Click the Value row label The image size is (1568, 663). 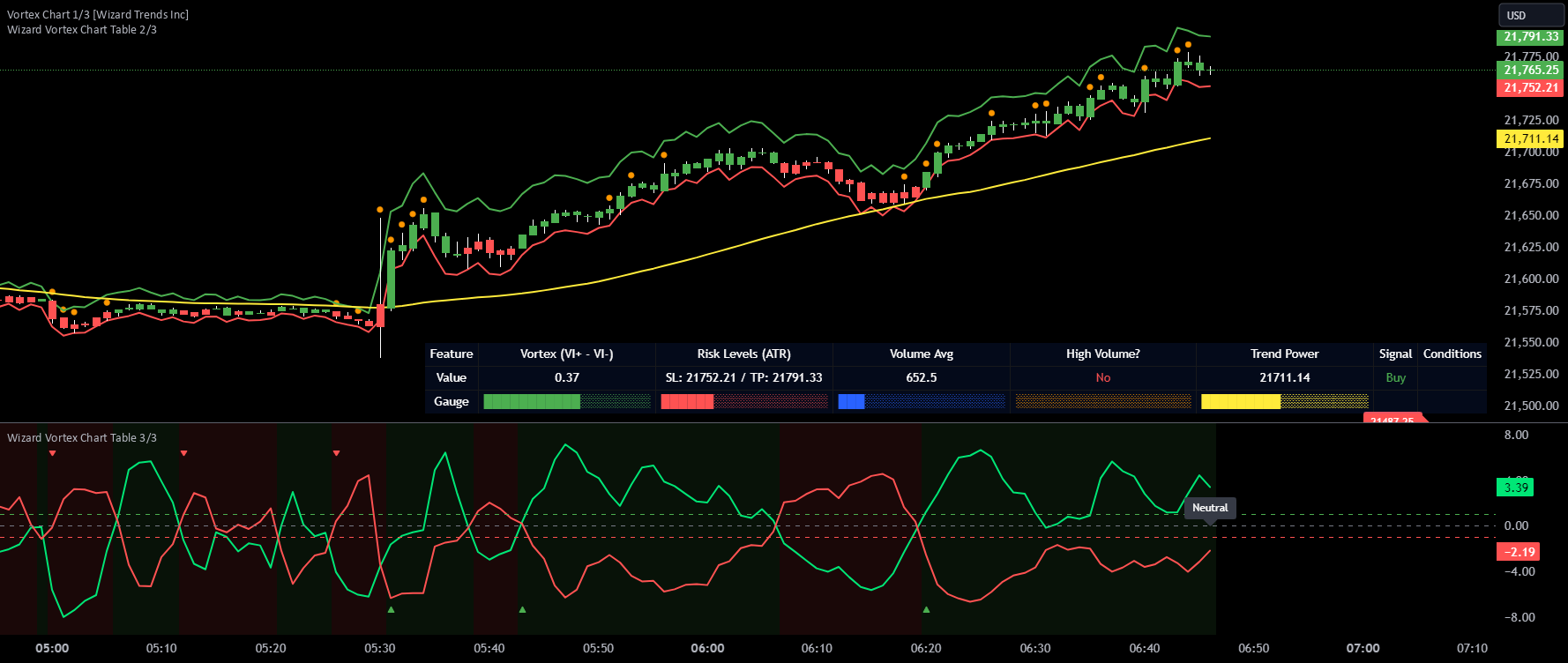[x=452, y=377]
